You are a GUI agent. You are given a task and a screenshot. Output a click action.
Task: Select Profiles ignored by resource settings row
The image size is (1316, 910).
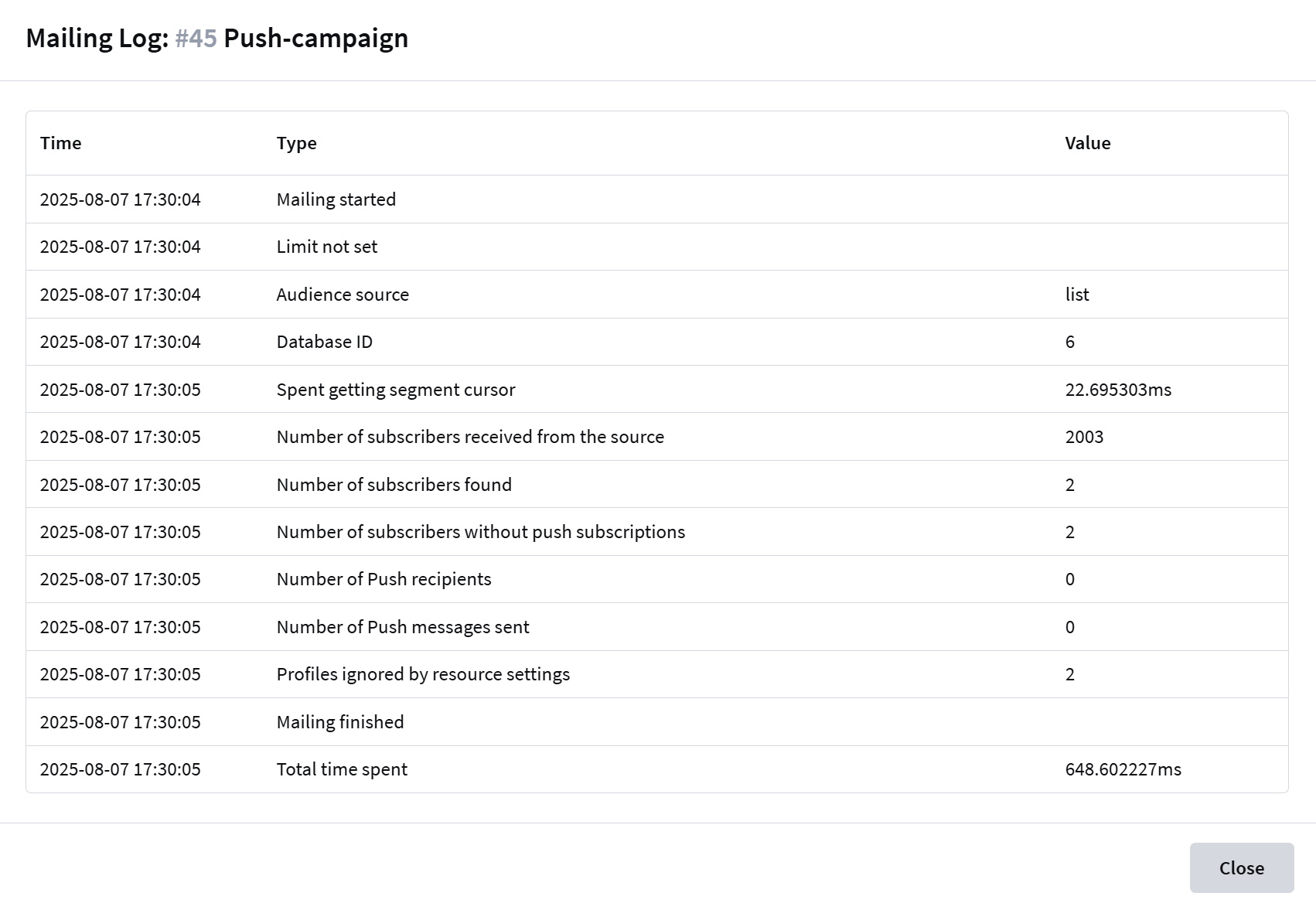click(423, 674)
